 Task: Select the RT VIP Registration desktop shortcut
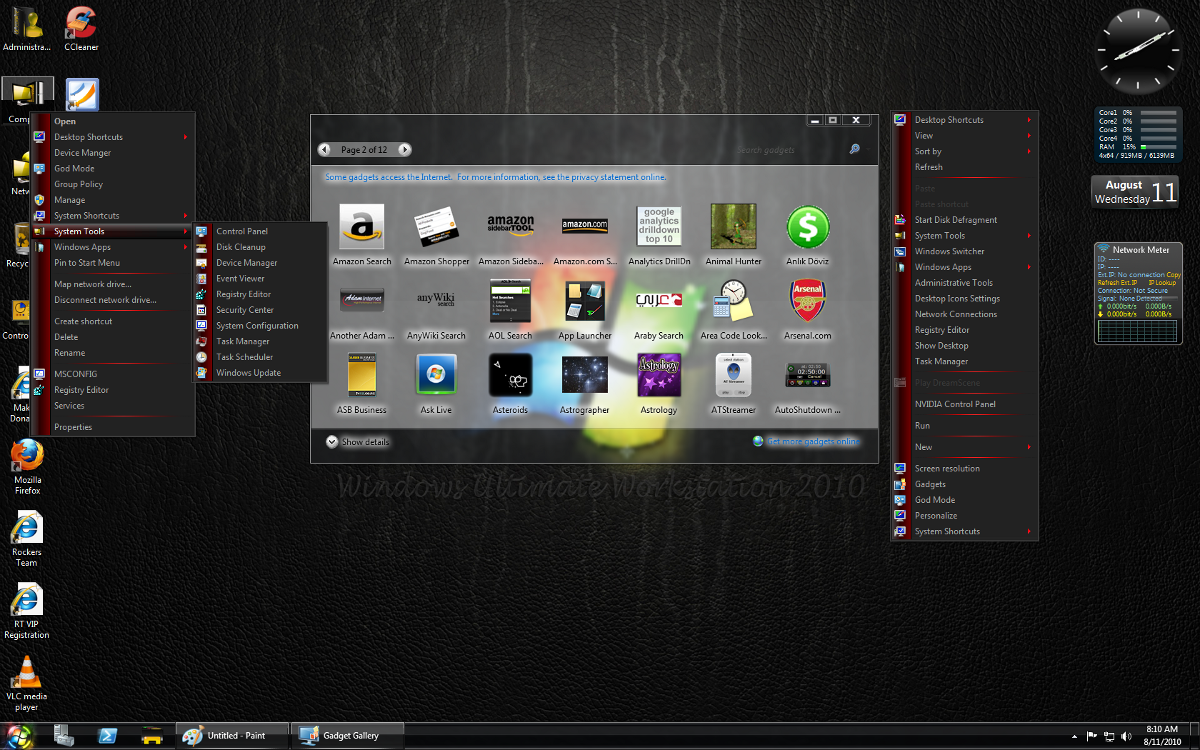pos(27,612)
